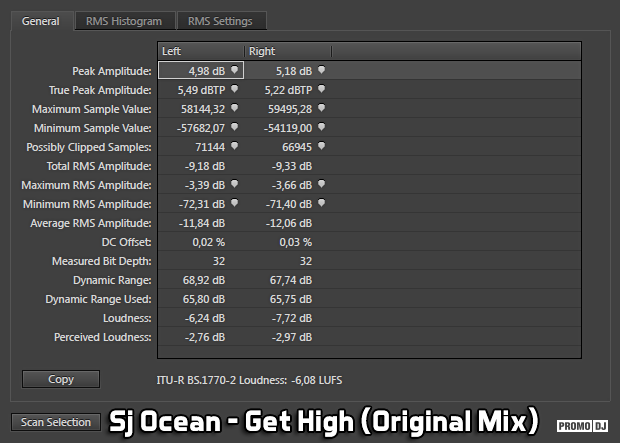
Task: Switch to the RMS Histogram tab
Action: tap(124, 21)
